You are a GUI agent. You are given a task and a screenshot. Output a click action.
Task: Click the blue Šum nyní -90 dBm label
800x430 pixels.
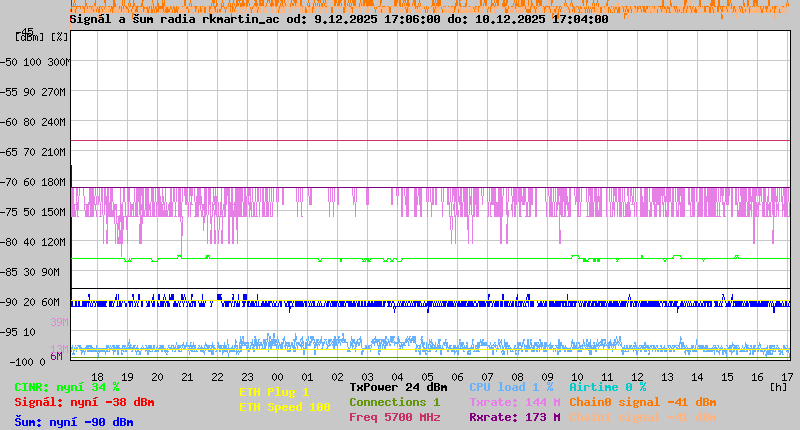point(73,422)
